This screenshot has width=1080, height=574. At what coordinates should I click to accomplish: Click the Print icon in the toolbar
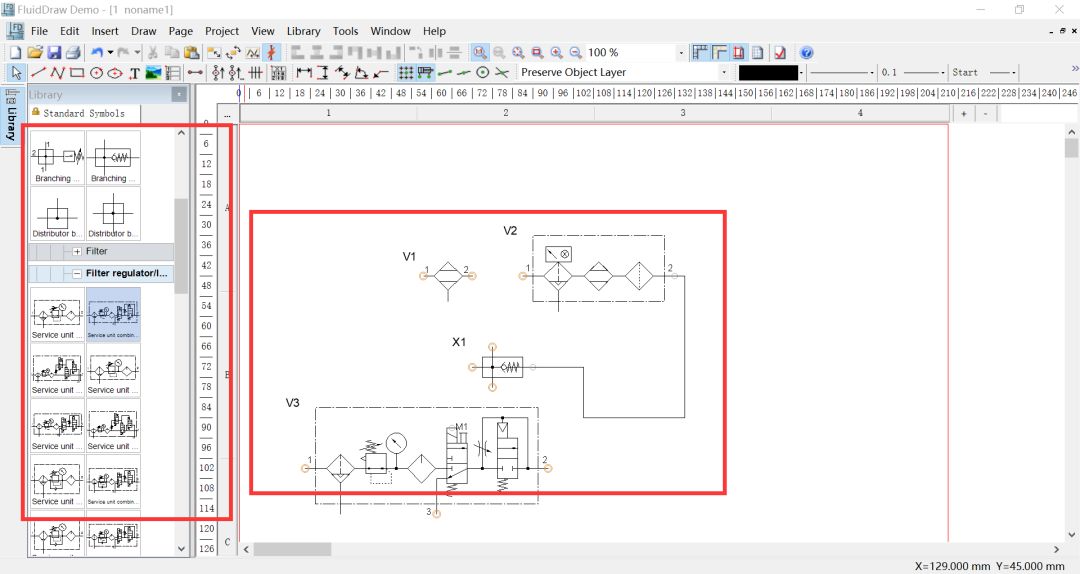pos(73,52)
